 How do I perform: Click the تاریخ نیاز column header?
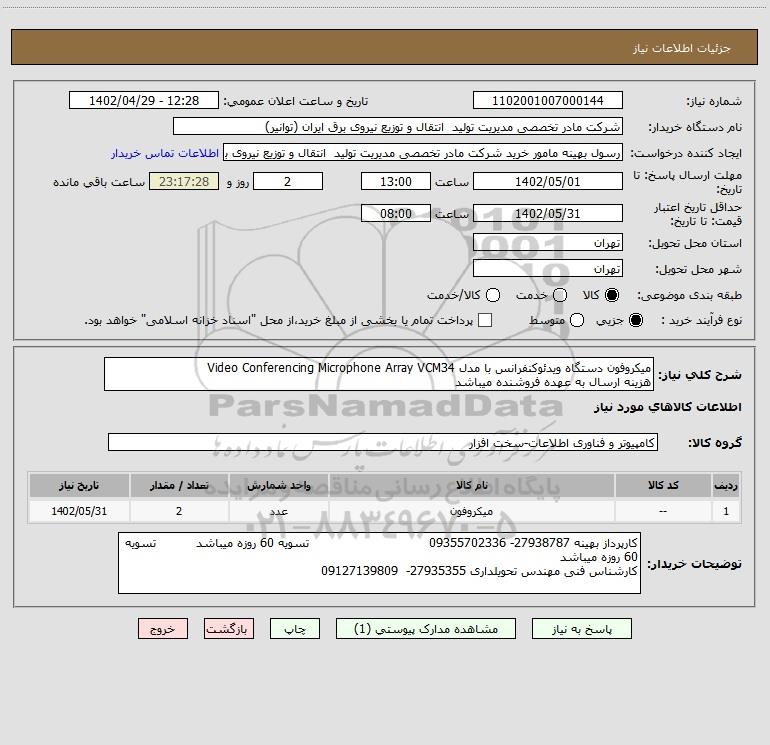pyautogui.click(x=79, y=485)
